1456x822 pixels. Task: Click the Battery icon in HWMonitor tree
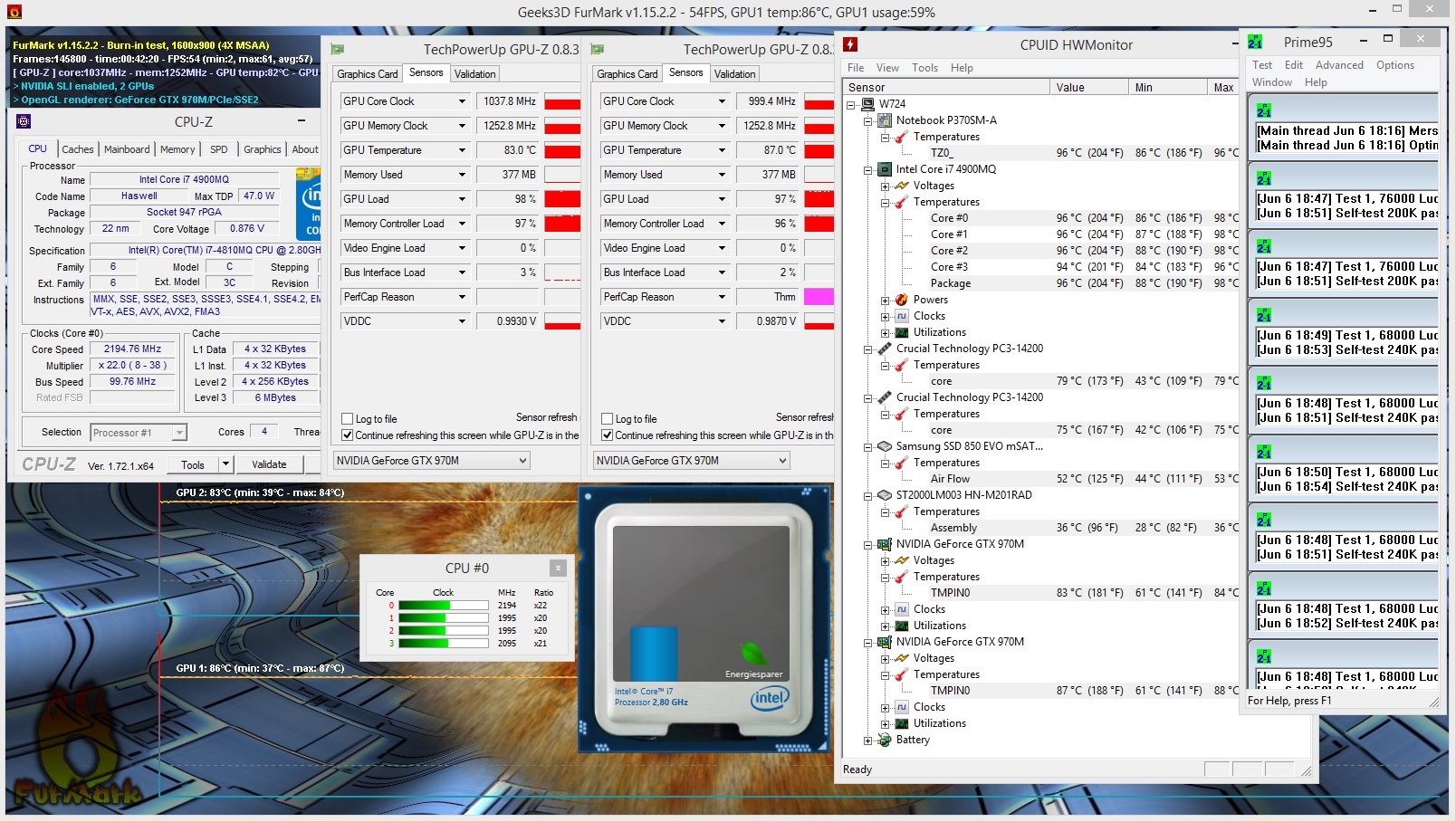click(x=885, y=740)
